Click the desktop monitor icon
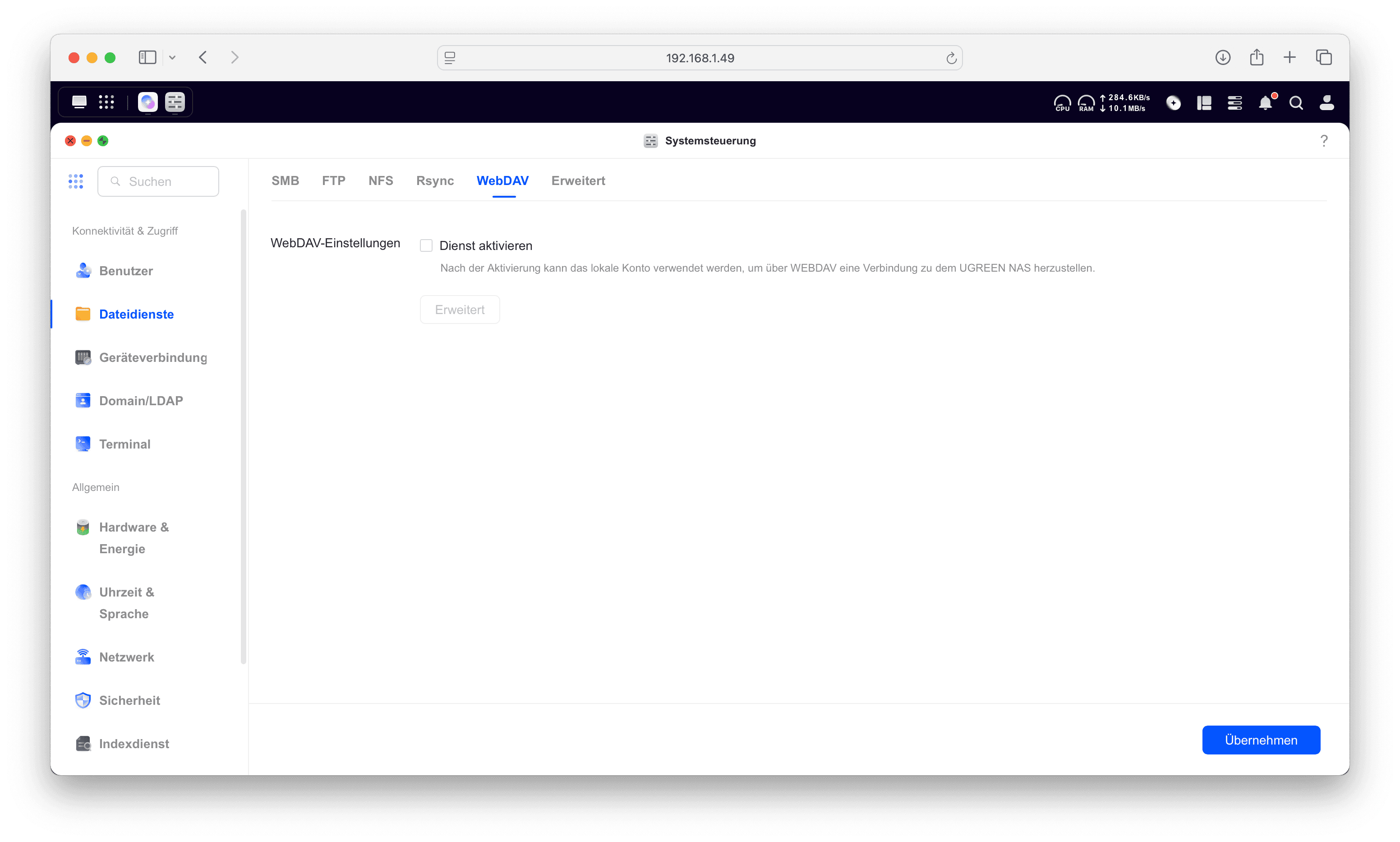Viewport: 1400px width, 842px height. click(x=79, y=102)
